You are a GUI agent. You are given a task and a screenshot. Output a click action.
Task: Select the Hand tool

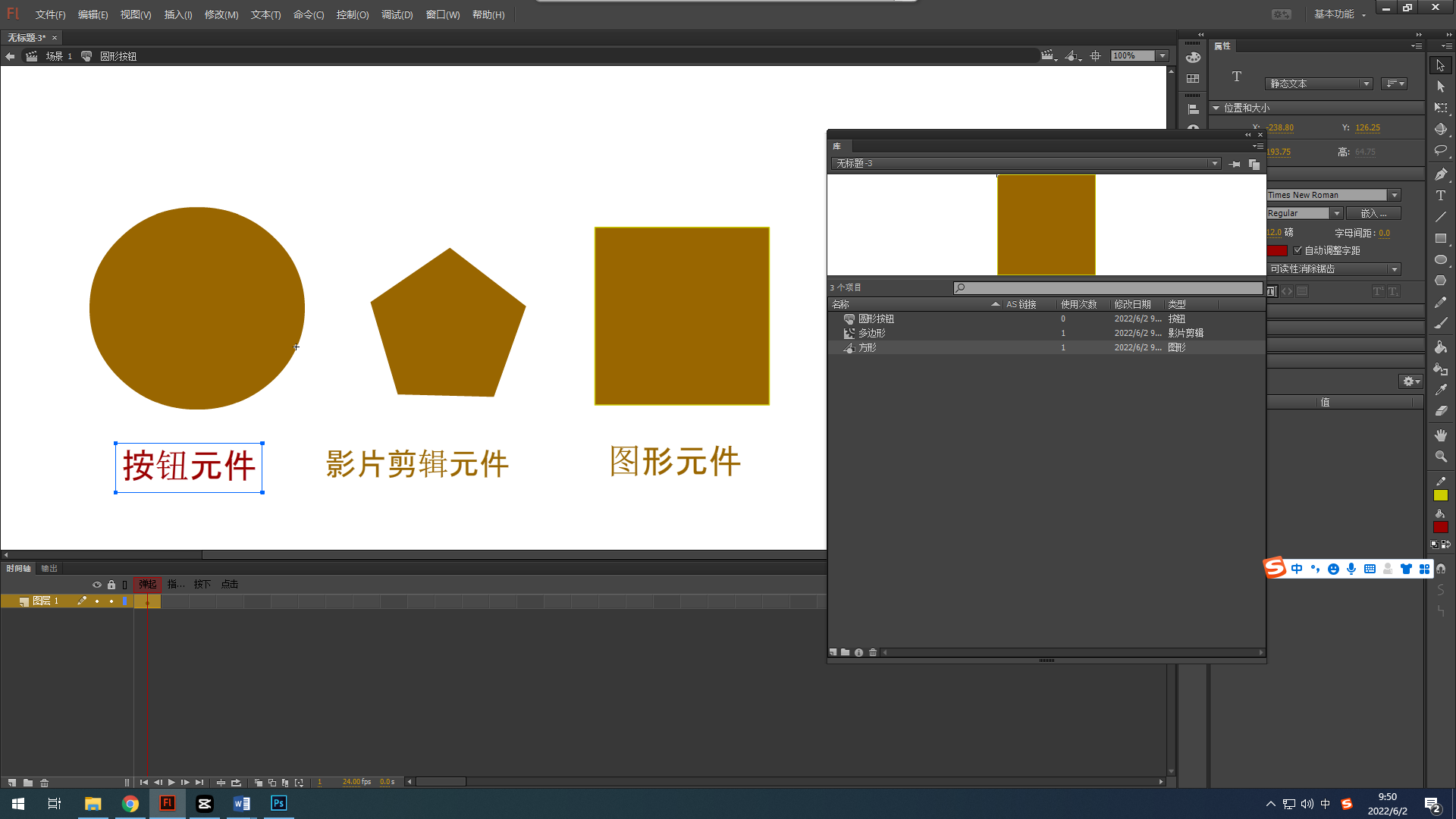[1441, 435]
